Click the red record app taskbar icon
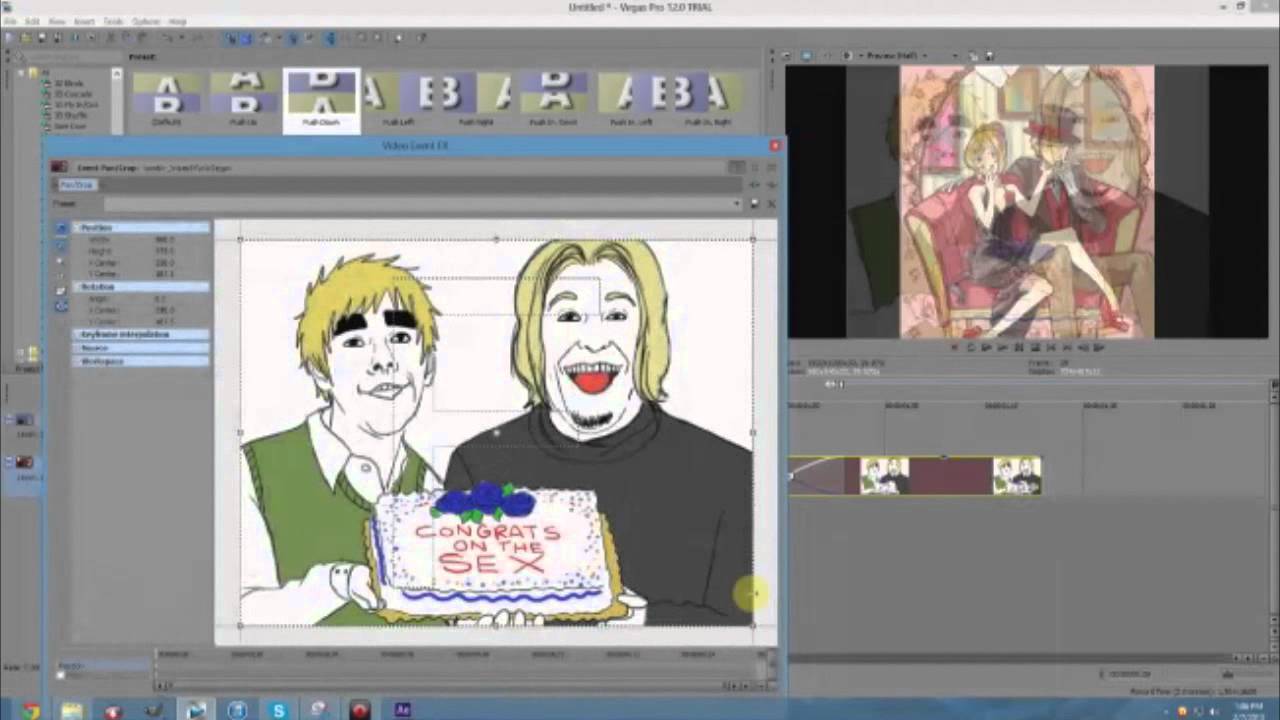The width and height of the screenshot is (1280, 720). (360, 710)
